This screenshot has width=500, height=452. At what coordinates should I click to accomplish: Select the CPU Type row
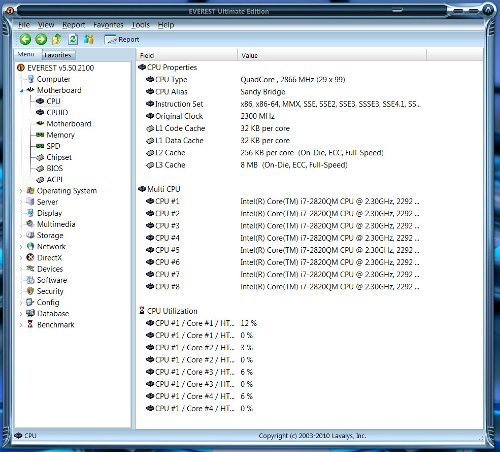click(279, 79)
